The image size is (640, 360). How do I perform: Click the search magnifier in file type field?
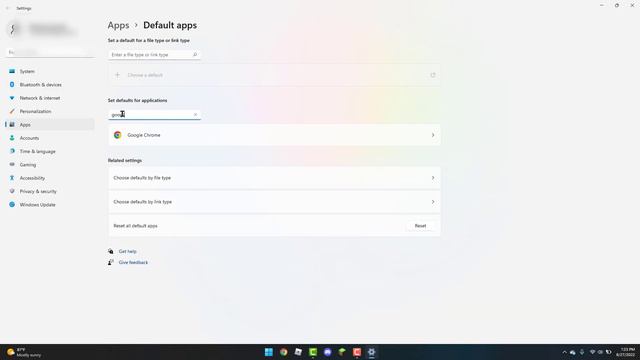click(195, 55)
